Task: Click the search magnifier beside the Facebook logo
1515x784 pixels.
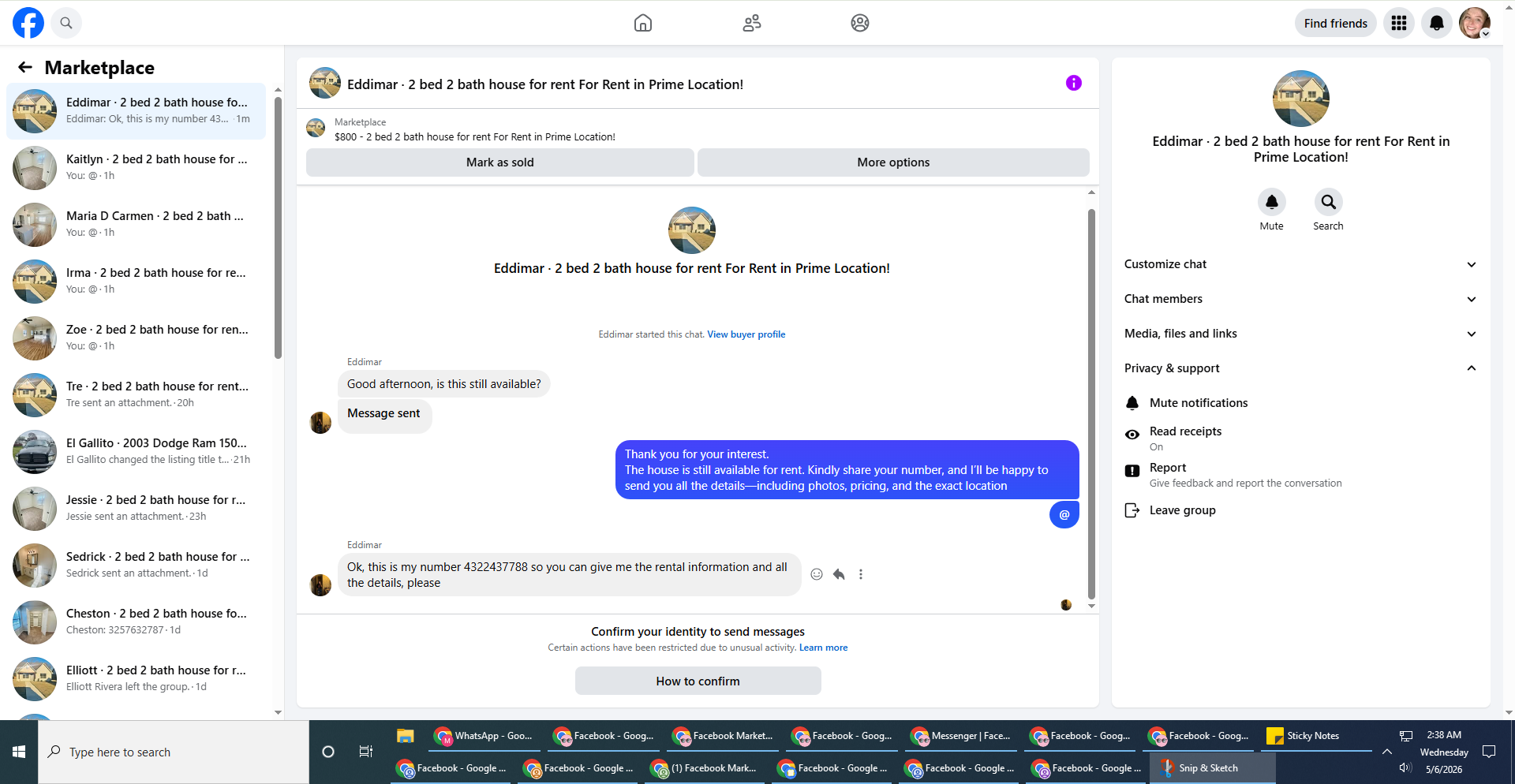Action: 66,23
